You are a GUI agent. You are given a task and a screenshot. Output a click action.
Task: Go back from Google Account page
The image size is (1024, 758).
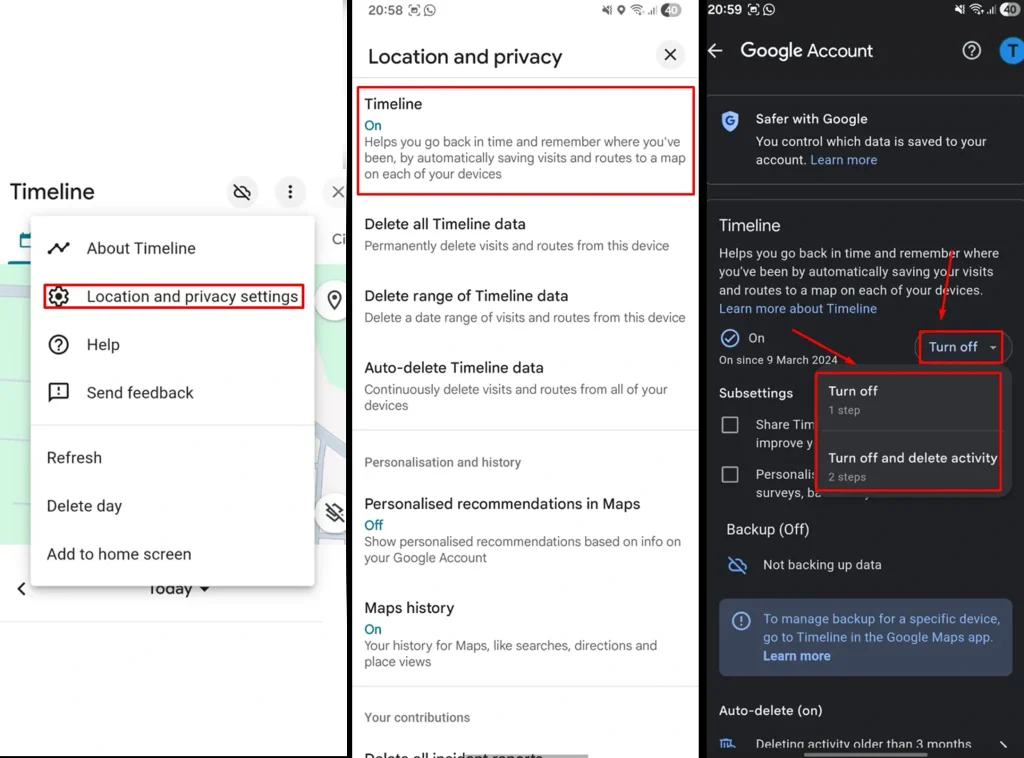pyautogui.click(x=716, y=51)
